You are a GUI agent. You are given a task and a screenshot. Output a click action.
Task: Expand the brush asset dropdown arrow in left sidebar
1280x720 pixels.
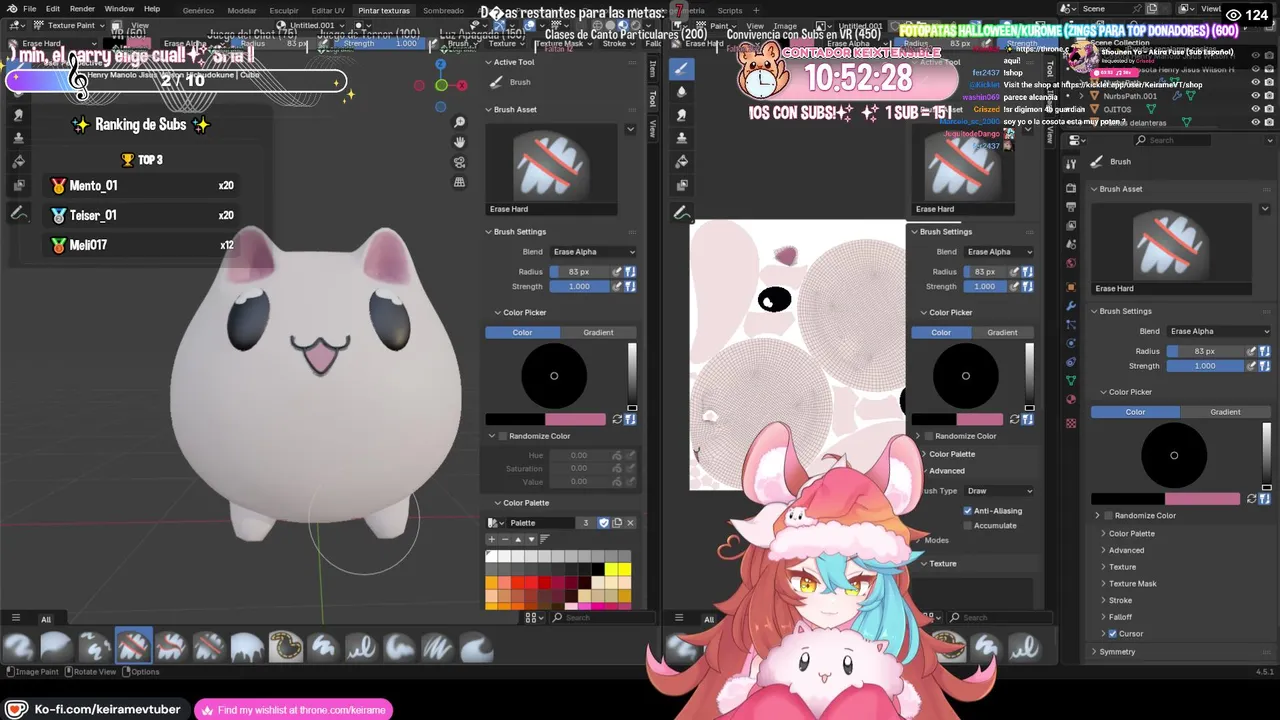tap(630, 130)
